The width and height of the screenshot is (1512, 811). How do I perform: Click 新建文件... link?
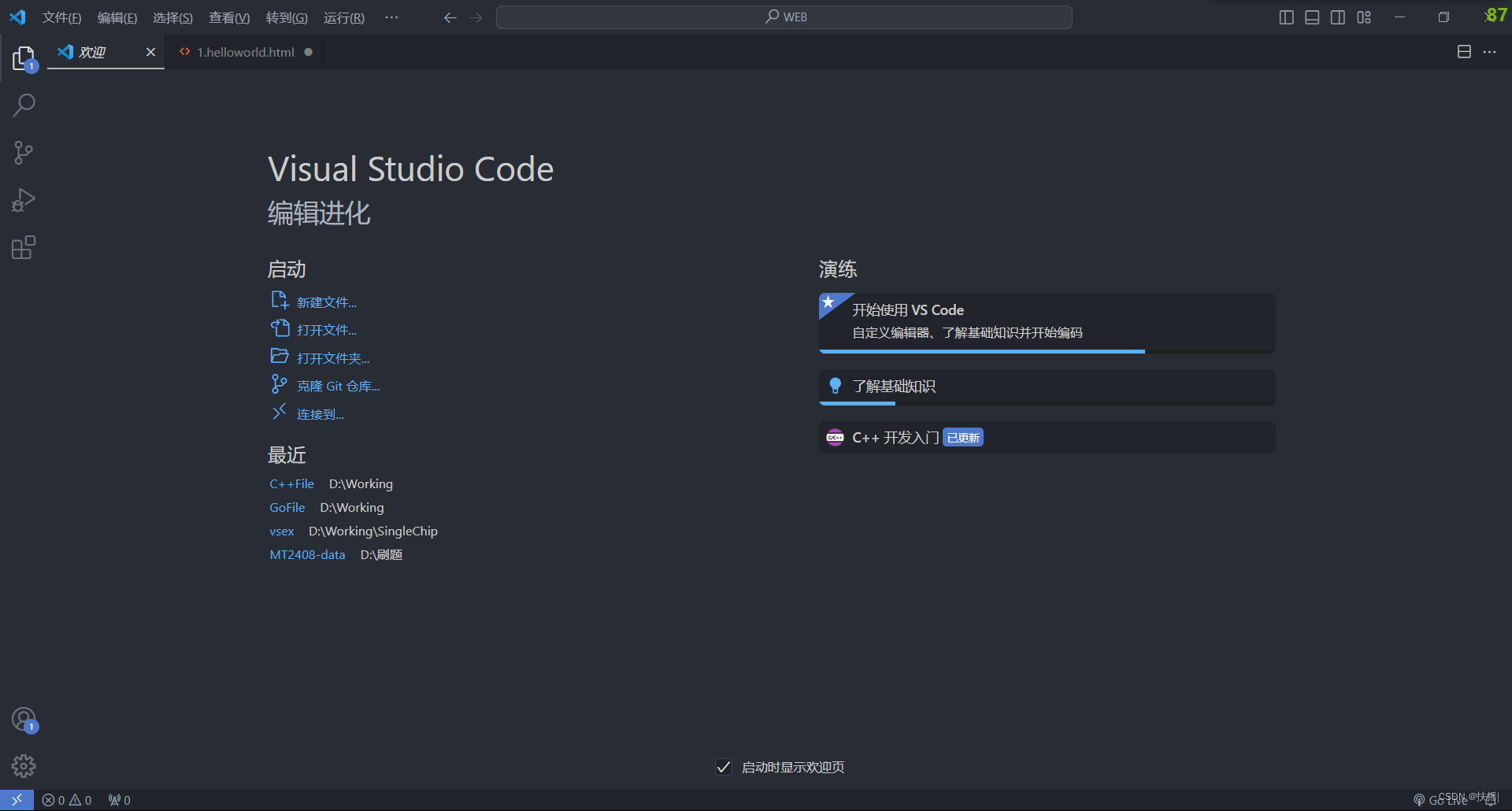pos(327,302)
